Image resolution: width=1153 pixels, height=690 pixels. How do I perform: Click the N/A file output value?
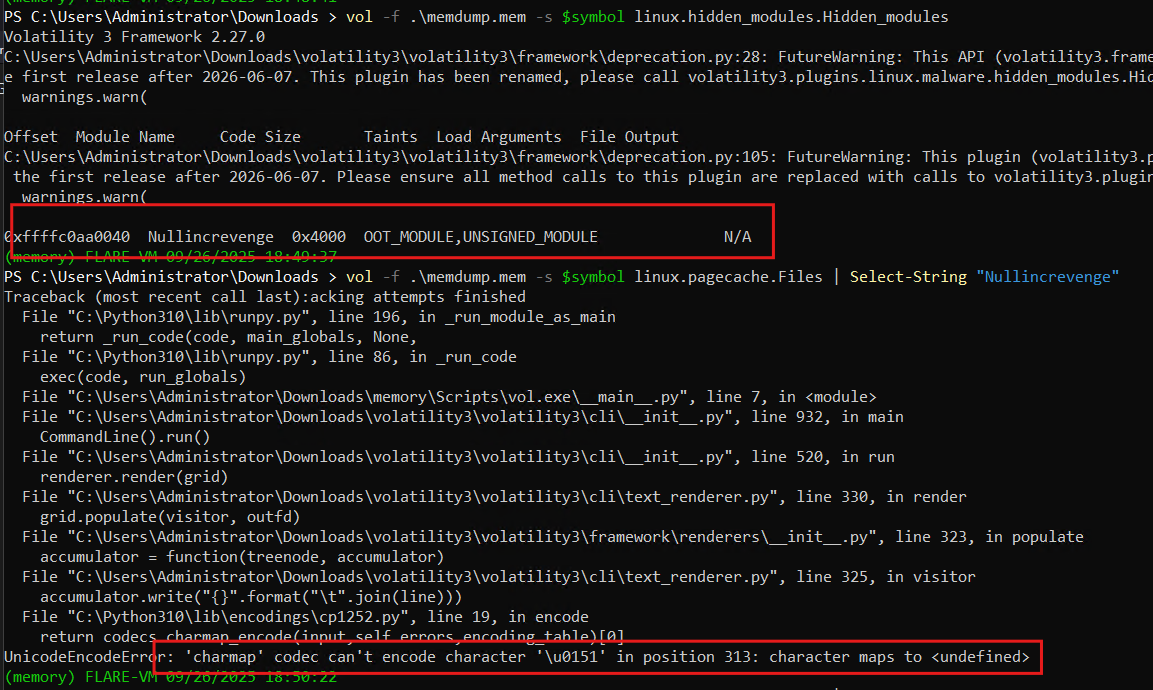[737, 237]
